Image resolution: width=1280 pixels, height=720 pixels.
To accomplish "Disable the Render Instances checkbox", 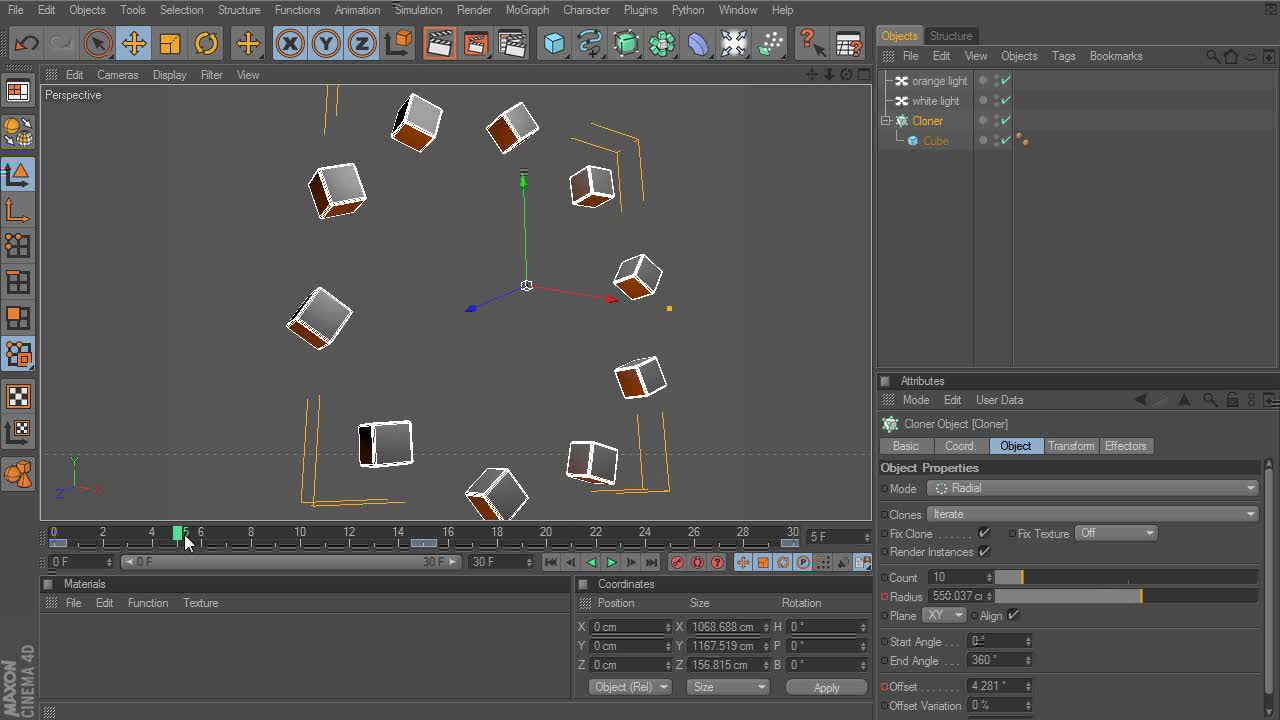I will pyautogui.click(x=984, y=552).
